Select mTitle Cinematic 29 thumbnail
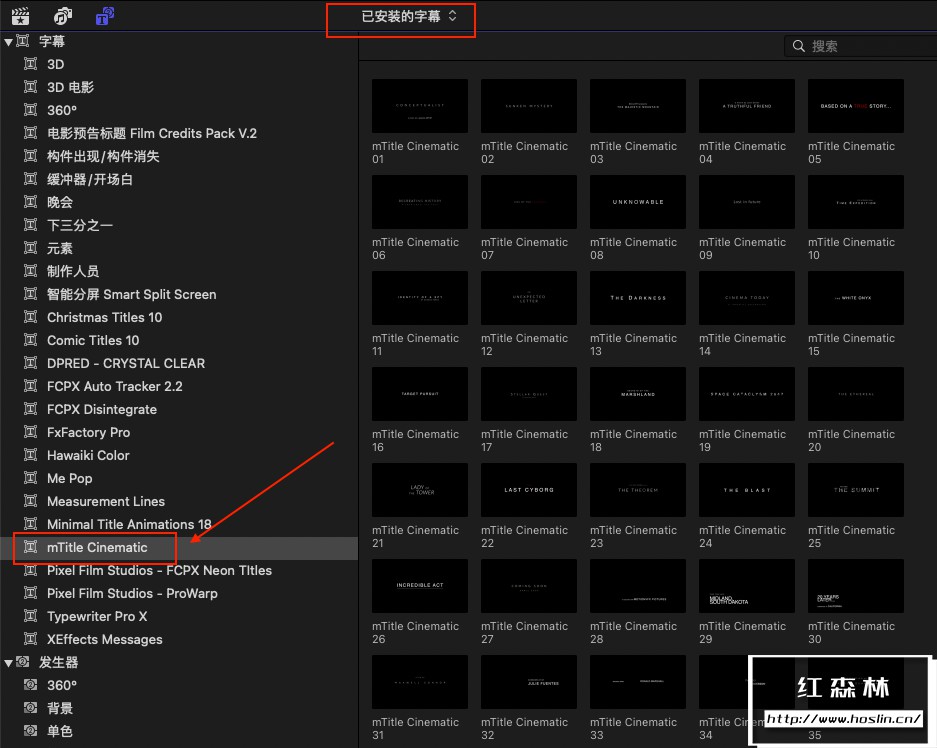 point(747,586)
